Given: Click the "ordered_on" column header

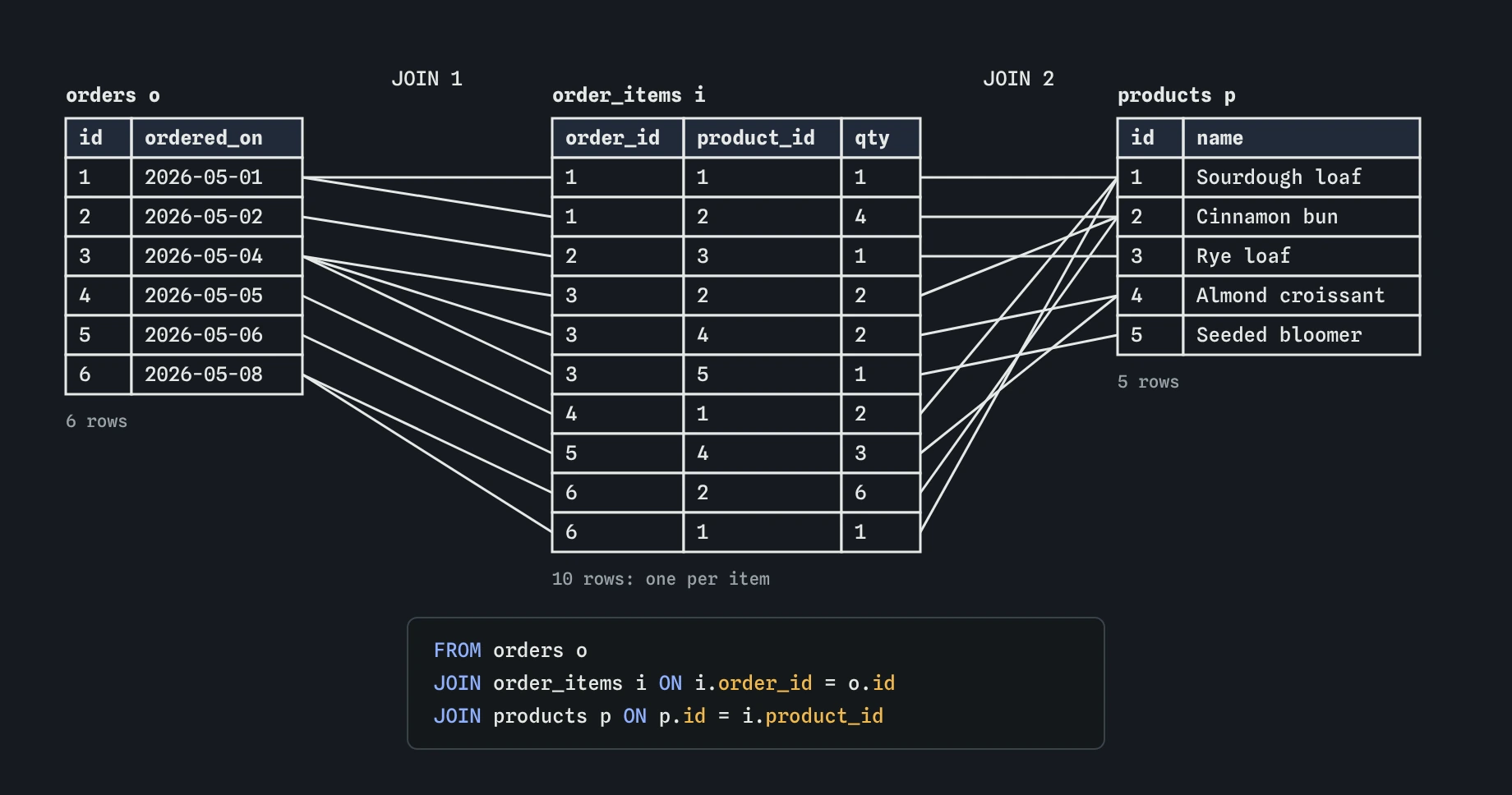Looking at the screenshot, I should coord(217,138).
